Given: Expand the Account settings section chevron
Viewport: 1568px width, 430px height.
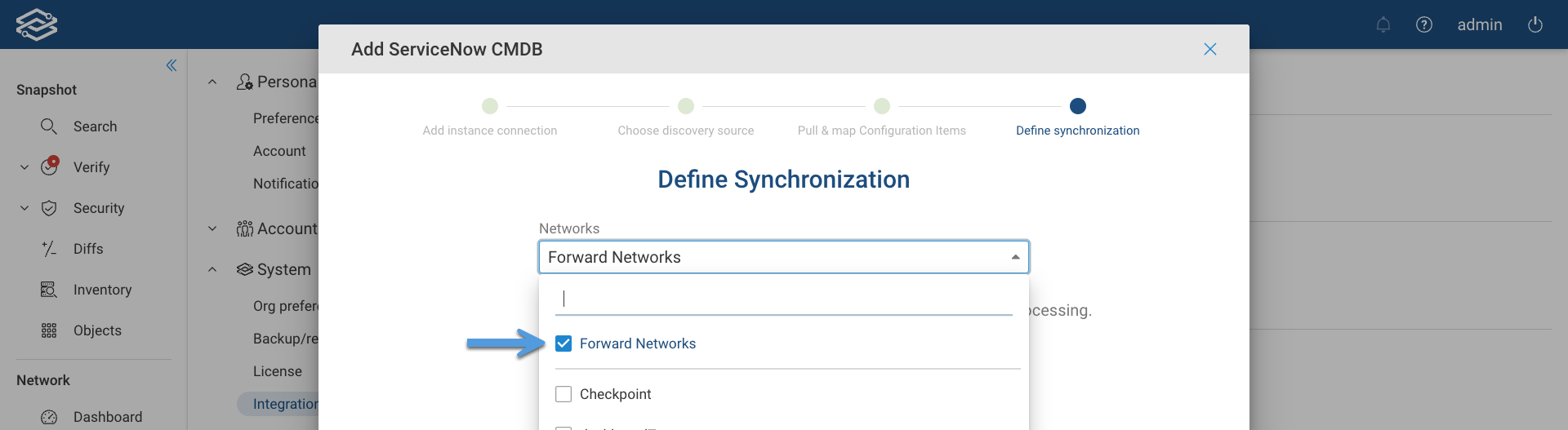Looking at the screenshot, I should click(212, 228).
